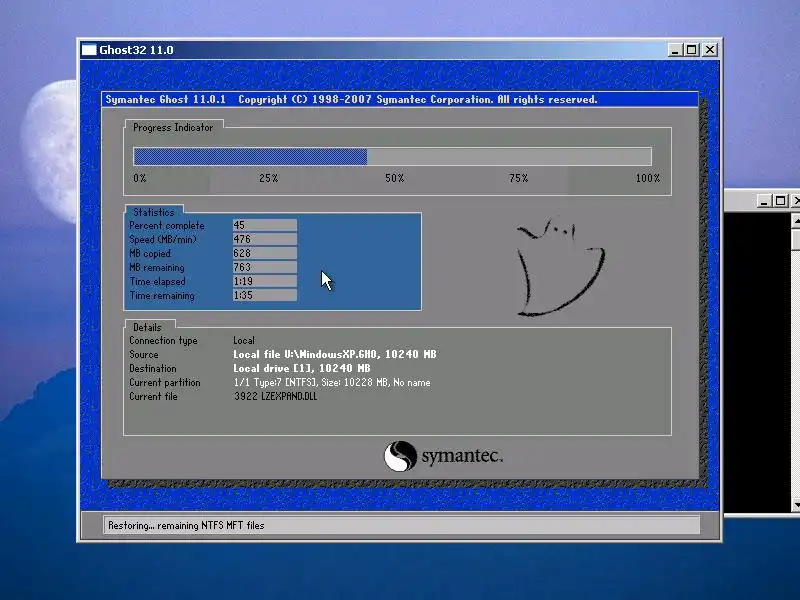Click the Connection type label
The height and width of the screenshot is (600, 800).
[163, 340]
